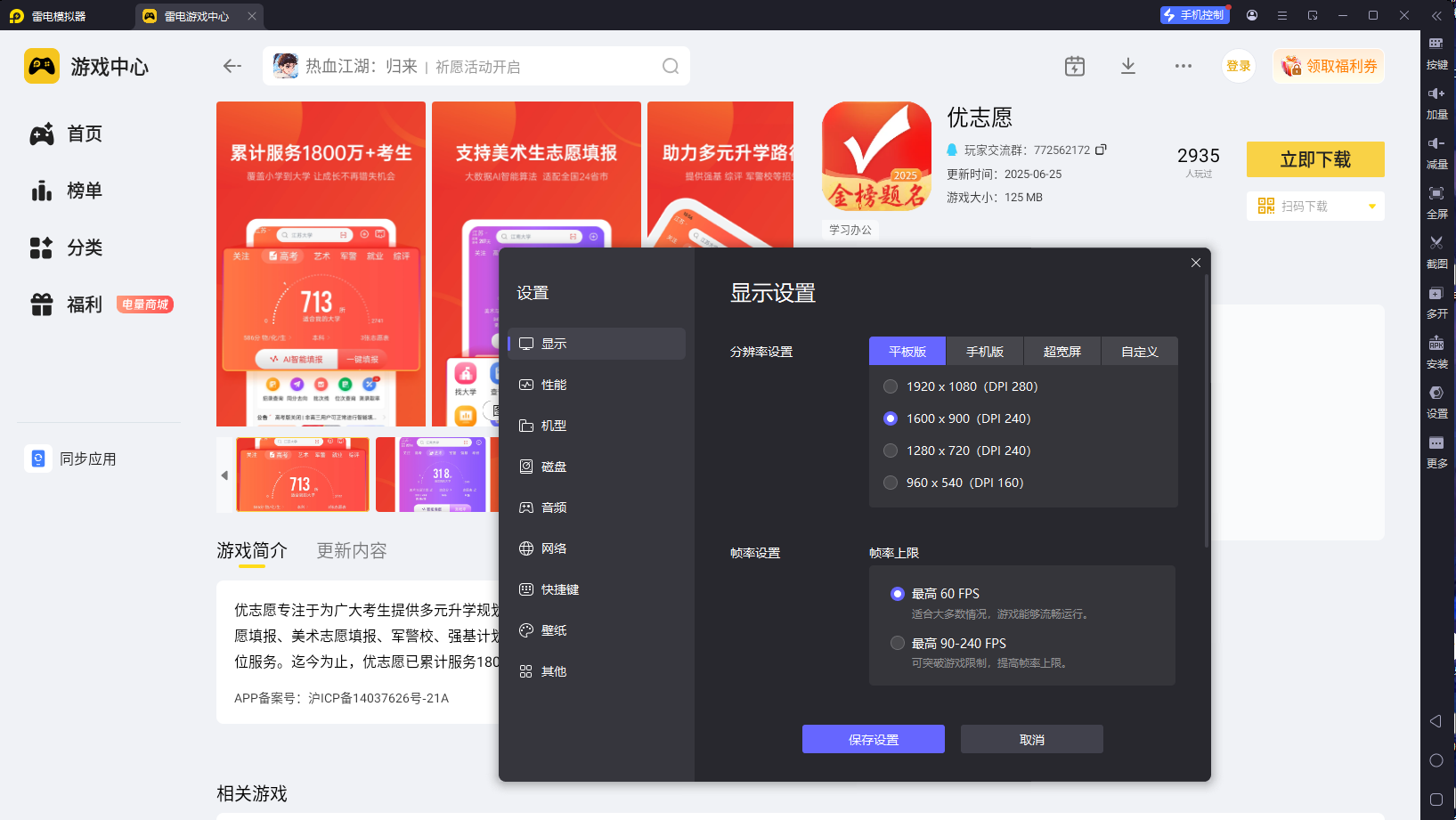The width and height of the screenshot is (1456, 820).
Task: Open the user account icon in title bar
Action: pyautogui.click(x=1252, y=15)
